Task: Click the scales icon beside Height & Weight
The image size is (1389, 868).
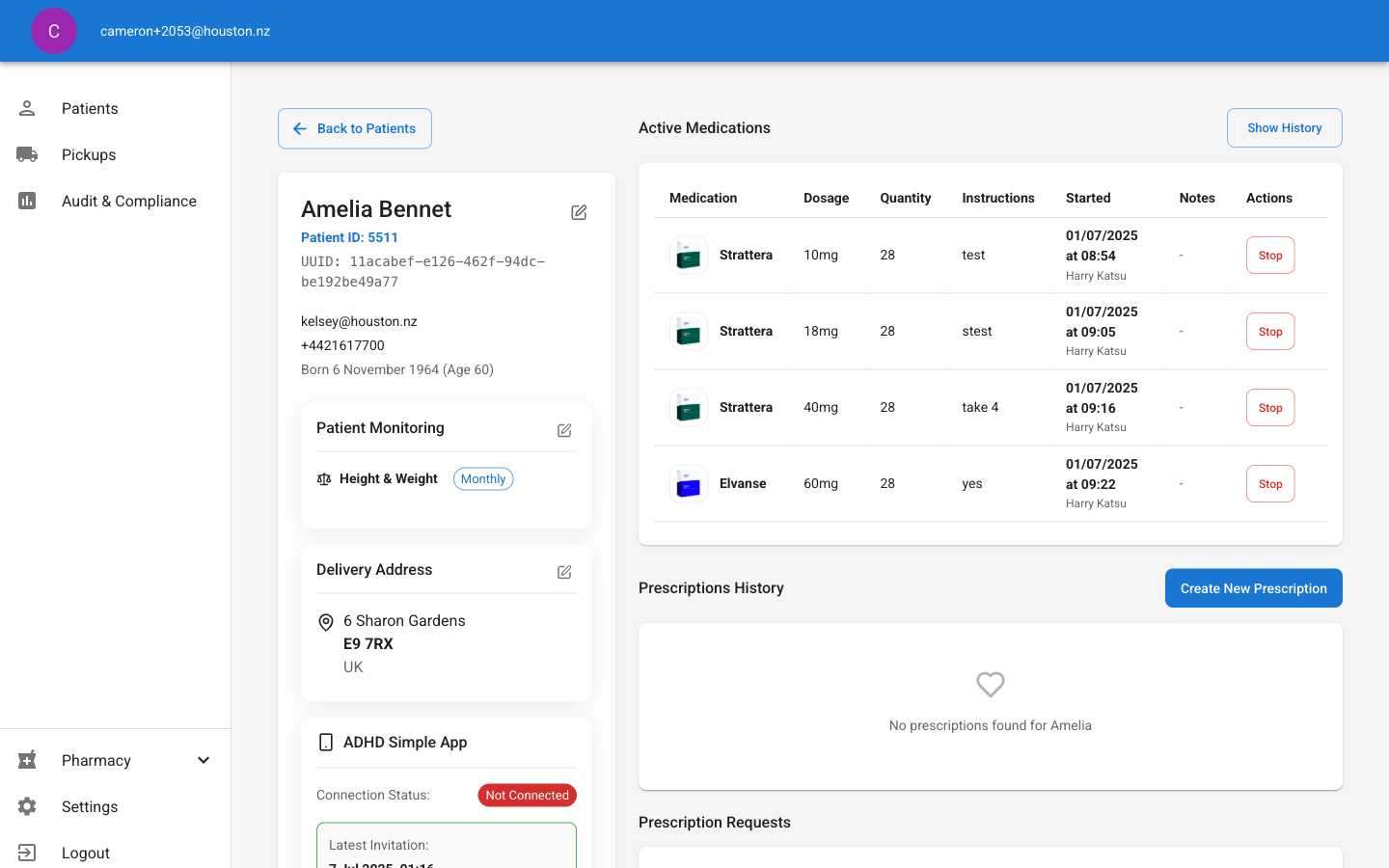Action: (324, 479)
